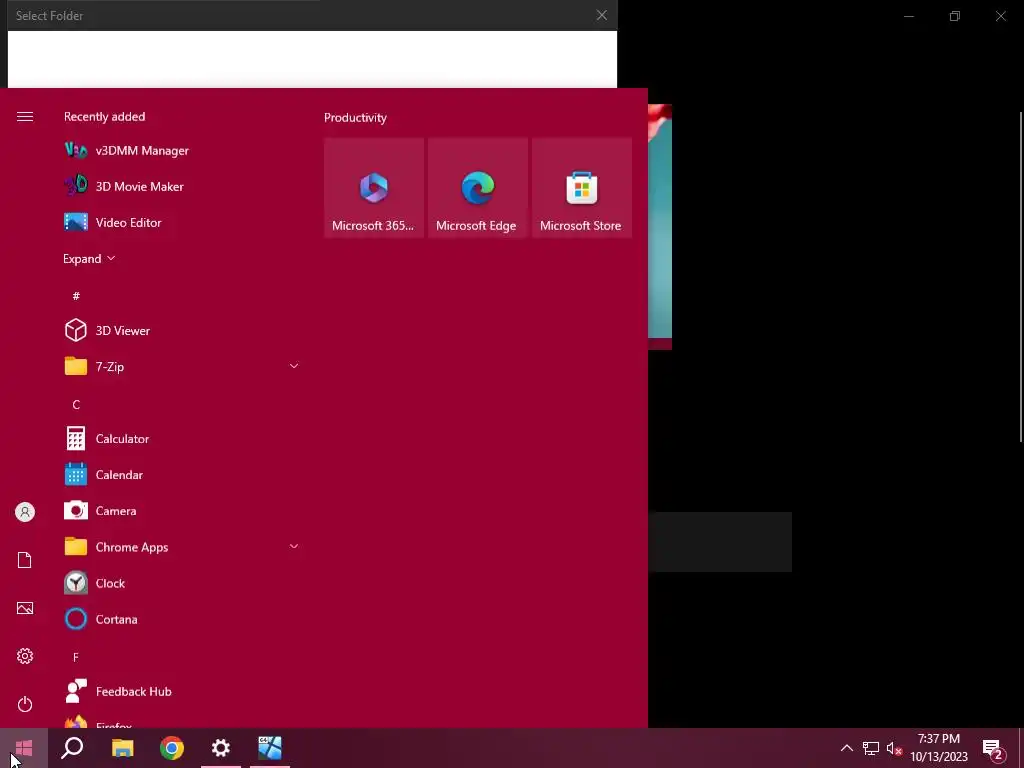Open Google Chrome from the taskbar

pyautogui.click(x=172, y=748)
